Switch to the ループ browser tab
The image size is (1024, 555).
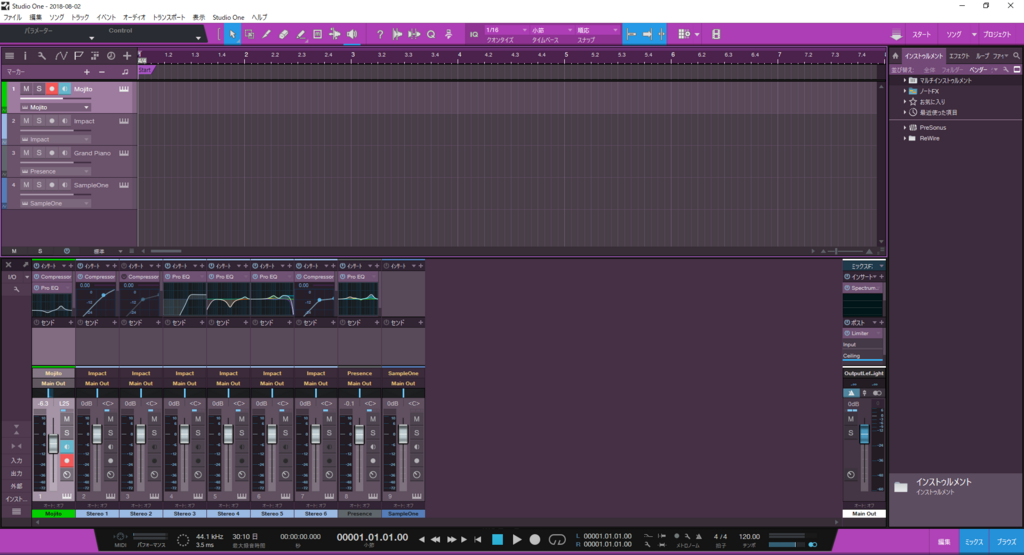[x=982, y=56]
